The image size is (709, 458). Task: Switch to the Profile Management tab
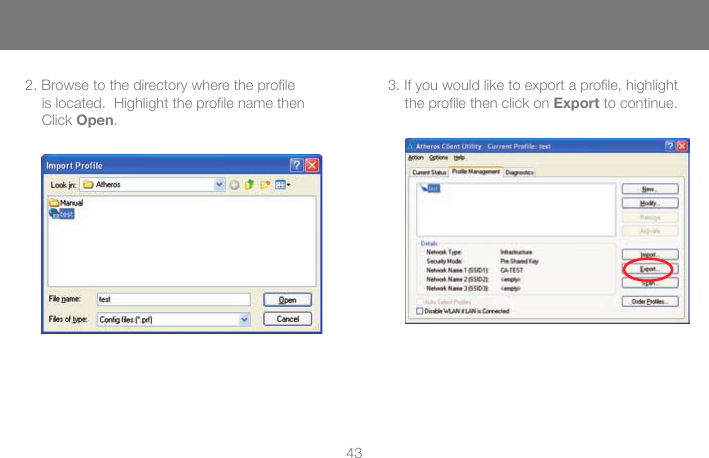click(476, 171)
